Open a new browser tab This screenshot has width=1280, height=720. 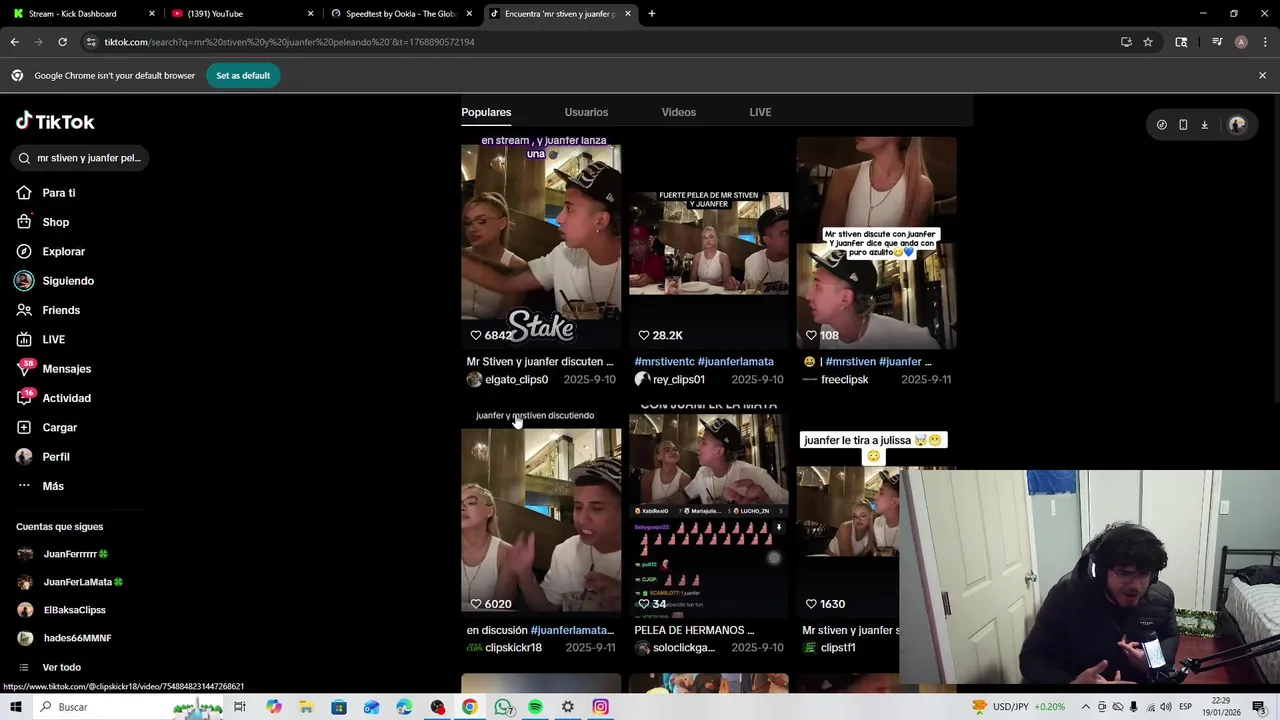pos(652,14)
